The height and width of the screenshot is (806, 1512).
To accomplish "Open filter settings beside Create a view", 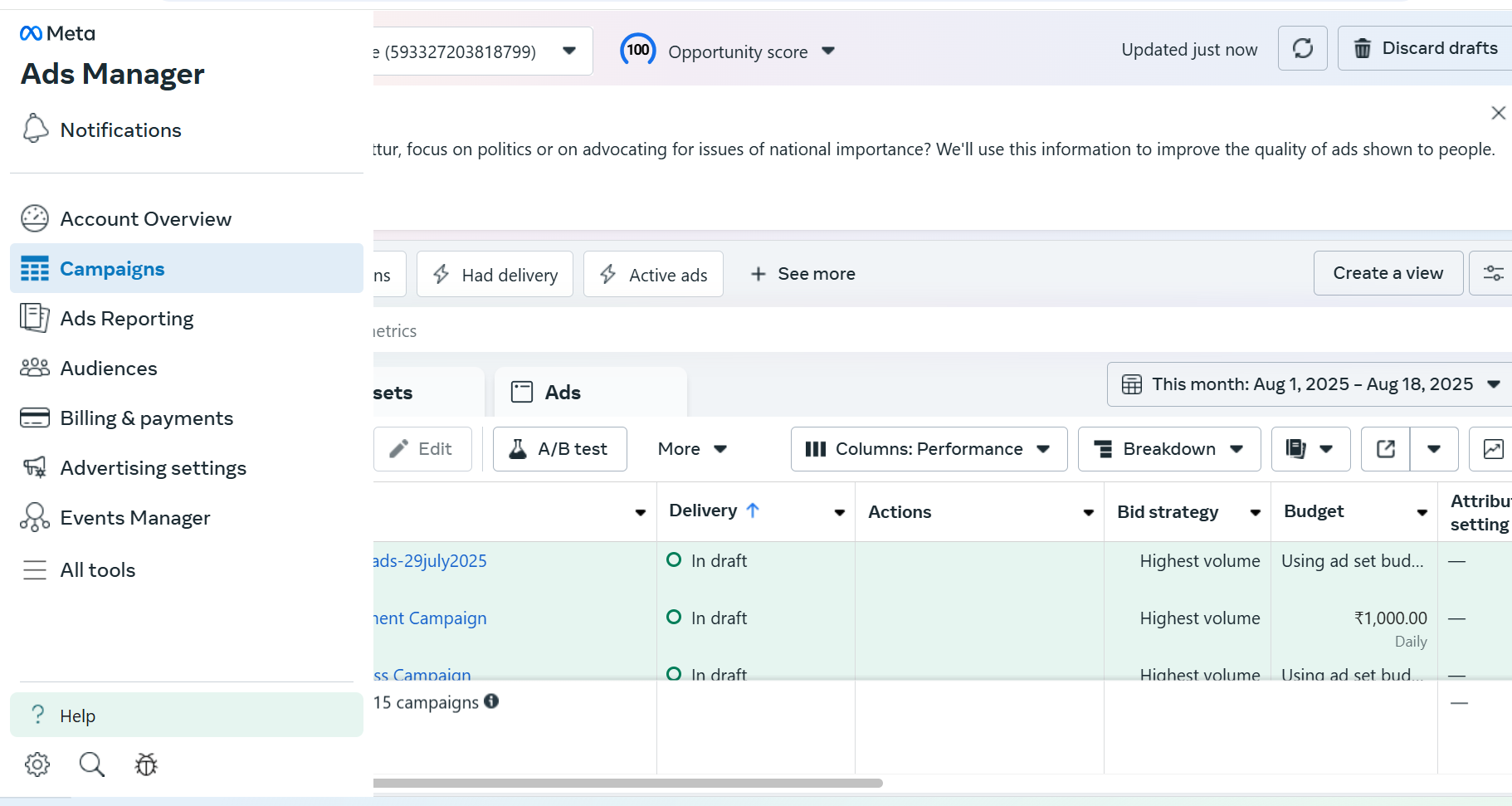I will click(x=1493, y=272).
